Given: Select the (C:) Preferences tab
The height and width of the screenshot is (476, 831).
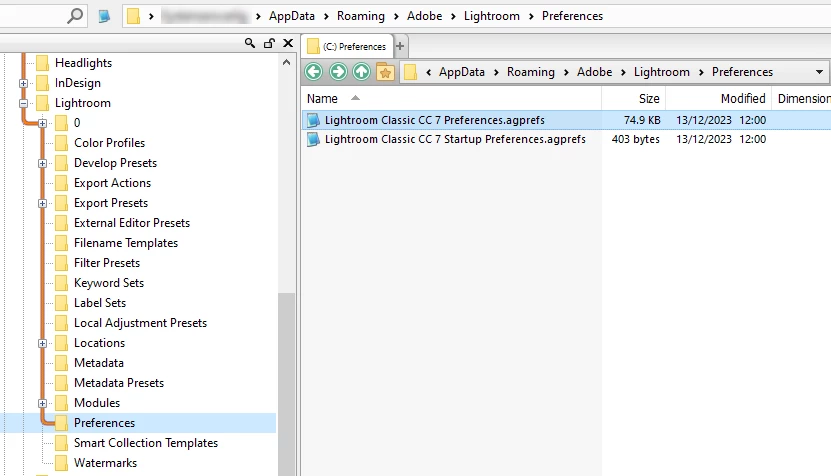Looking at the screenshot, I should pos(348,46).
